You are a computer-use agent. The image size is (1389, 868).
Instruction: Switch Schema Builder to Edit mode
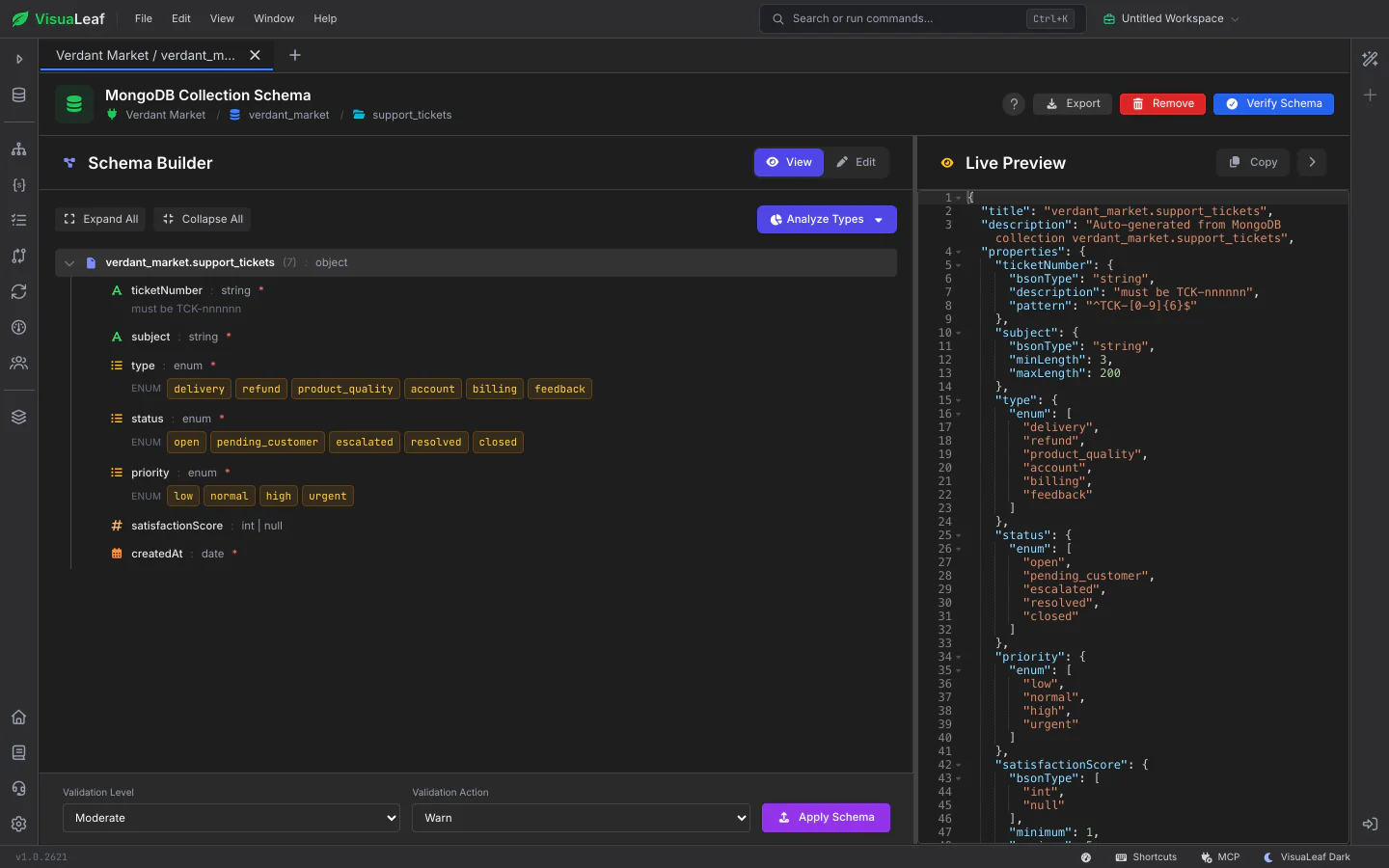(857, 162)
